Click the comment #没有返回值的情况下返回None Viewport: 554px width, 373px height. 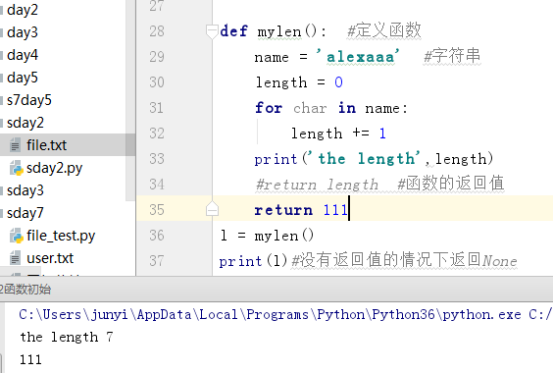[x=405, y=261]
